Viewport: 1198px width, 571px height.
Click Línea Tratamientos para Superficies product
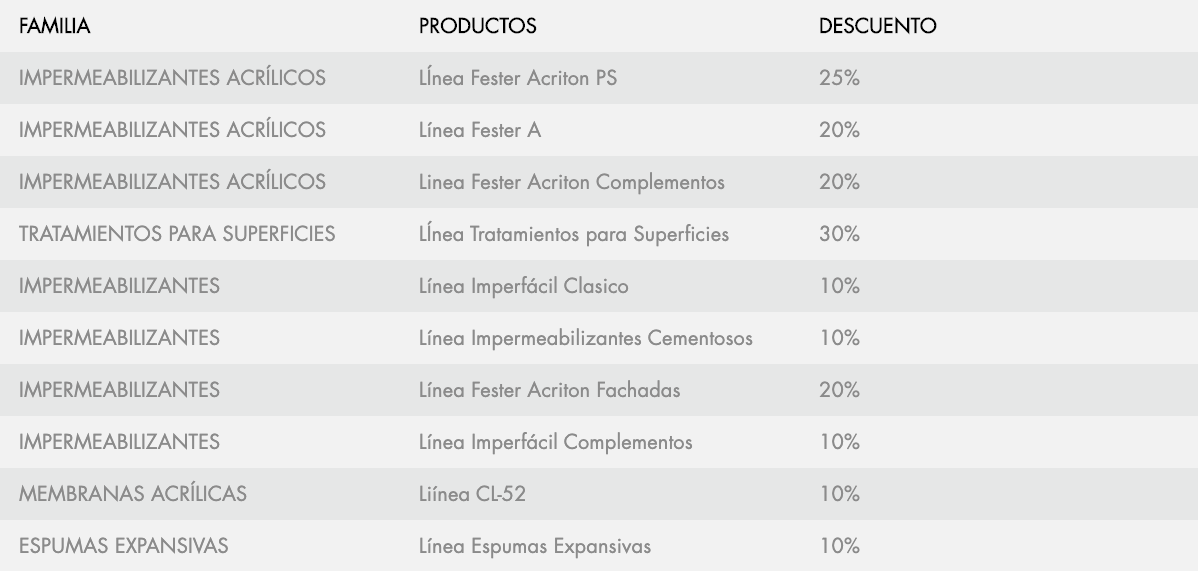(573, 234)
